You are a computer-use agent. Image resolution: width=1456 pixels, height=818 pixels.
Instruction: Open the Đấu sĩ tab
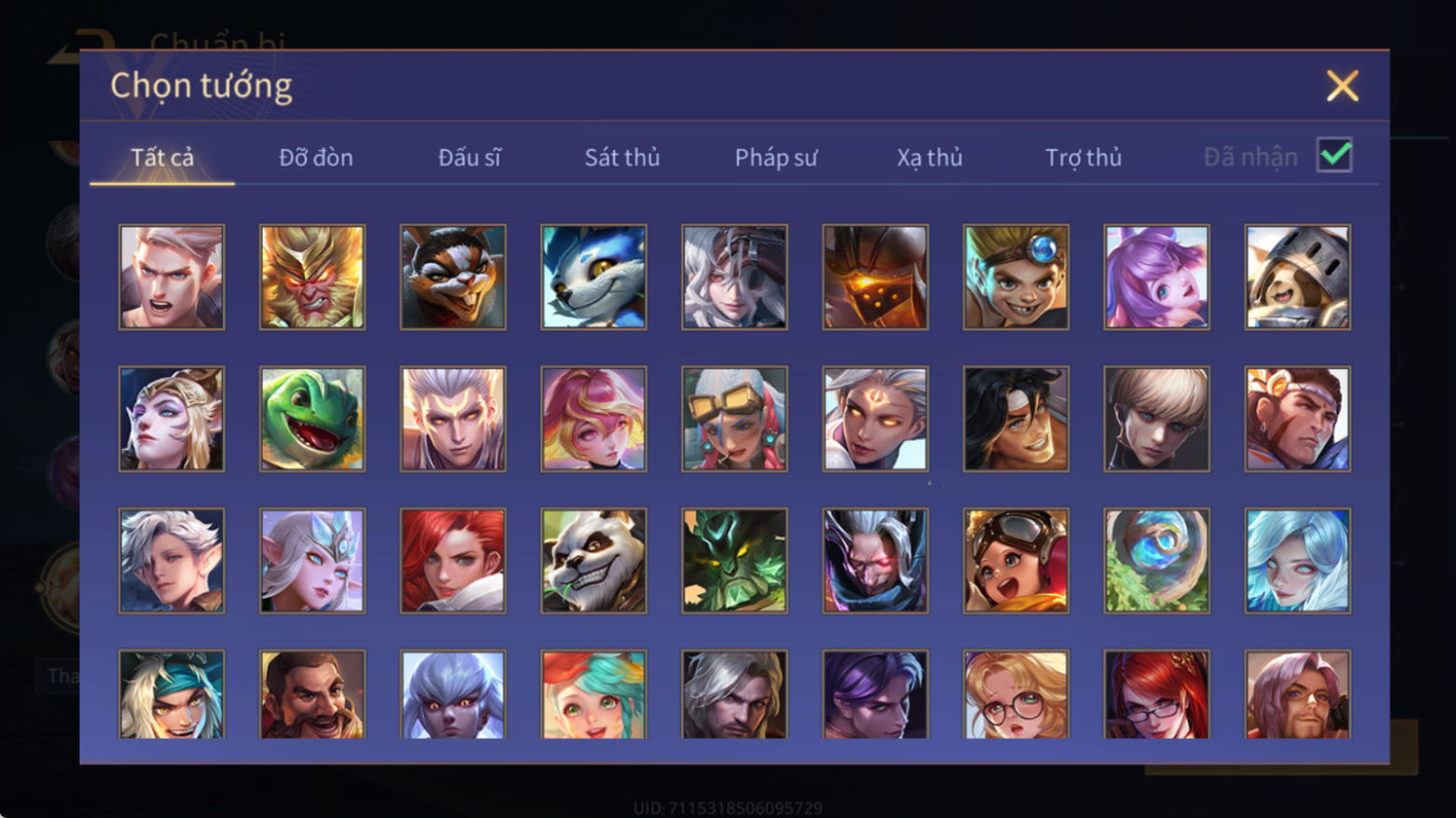(x=470, y=157)
